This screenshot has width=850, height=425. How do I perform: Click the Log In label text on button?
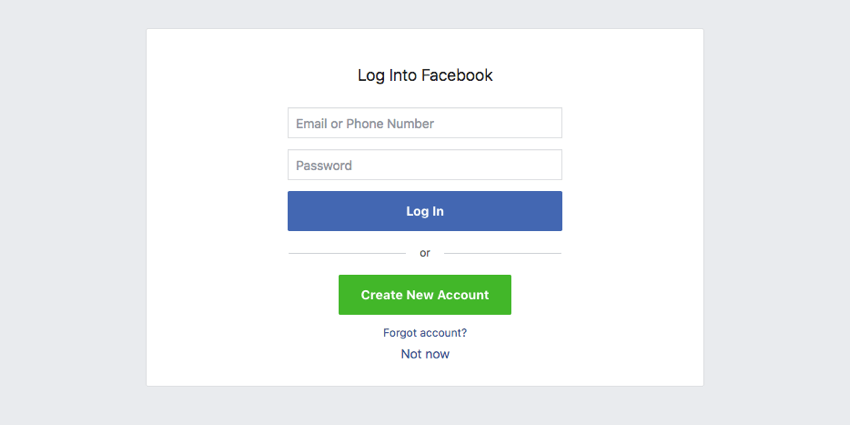click(425, 211)
